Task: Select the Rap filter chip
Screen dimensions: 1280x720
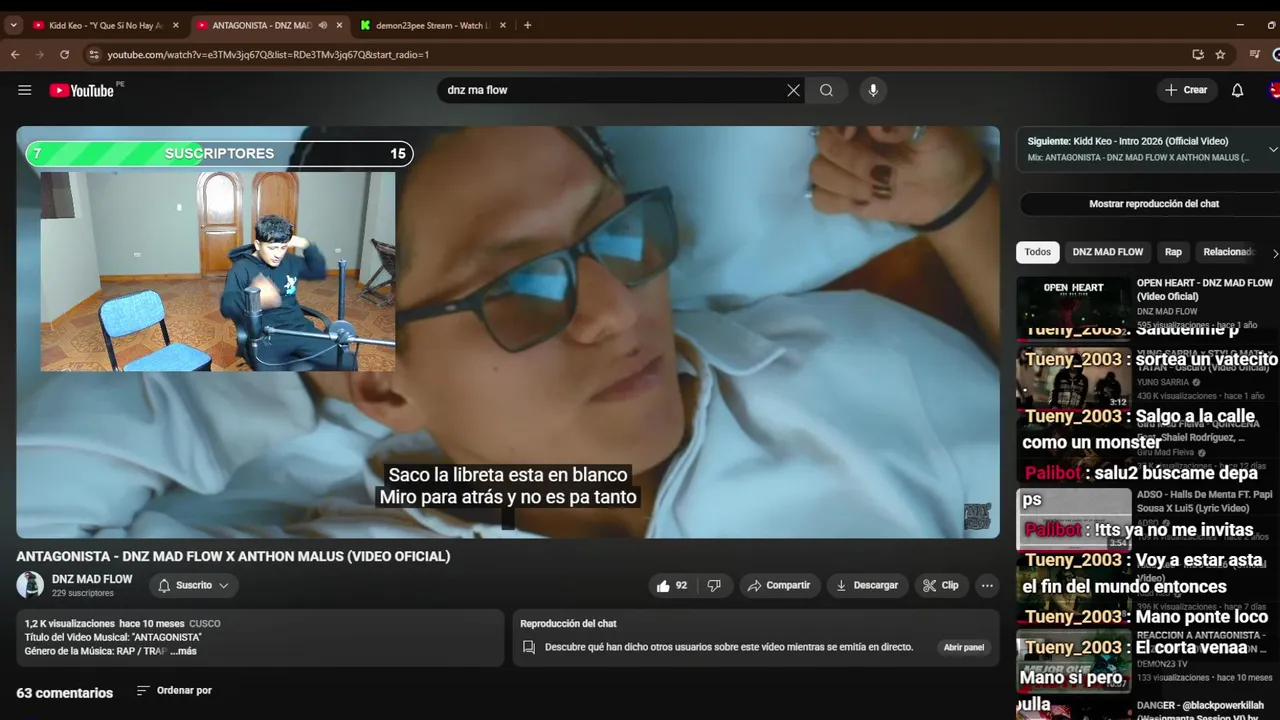Action: coord(1173,252)
